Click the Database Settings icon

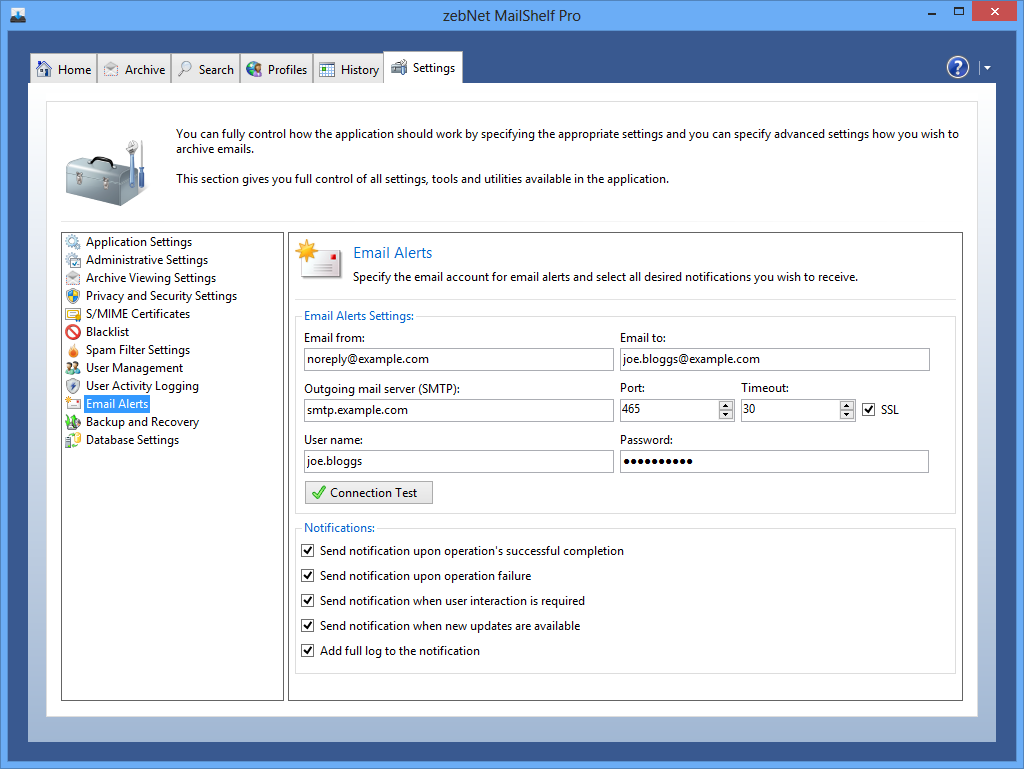coord(73,441)
